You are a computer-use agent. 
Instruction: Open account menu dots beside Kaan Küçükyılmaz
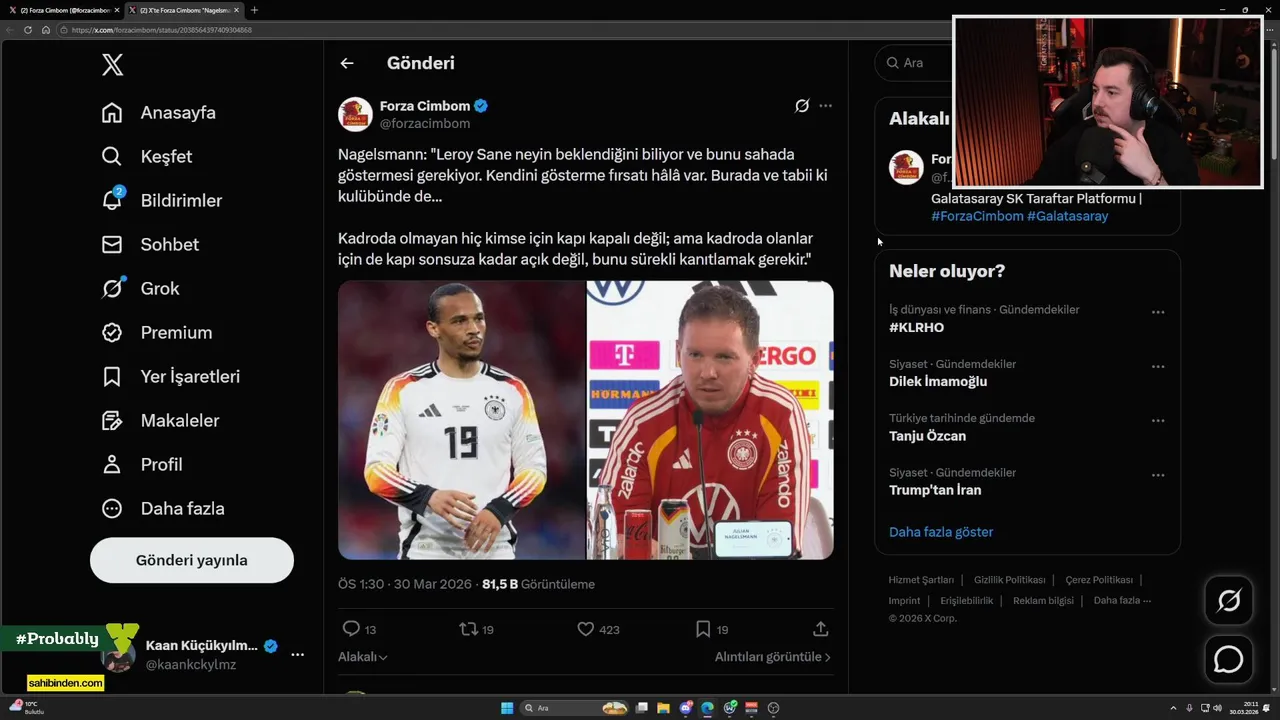click(297, 654)
